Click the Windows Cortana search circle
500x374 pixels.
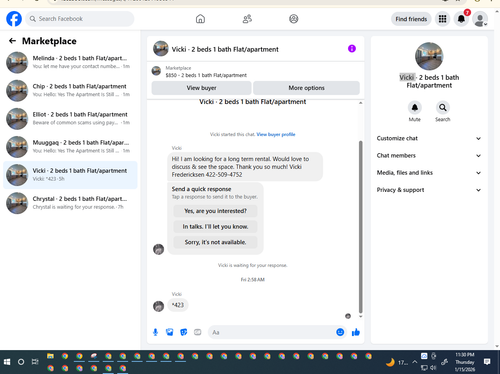[x=21, y=362]
